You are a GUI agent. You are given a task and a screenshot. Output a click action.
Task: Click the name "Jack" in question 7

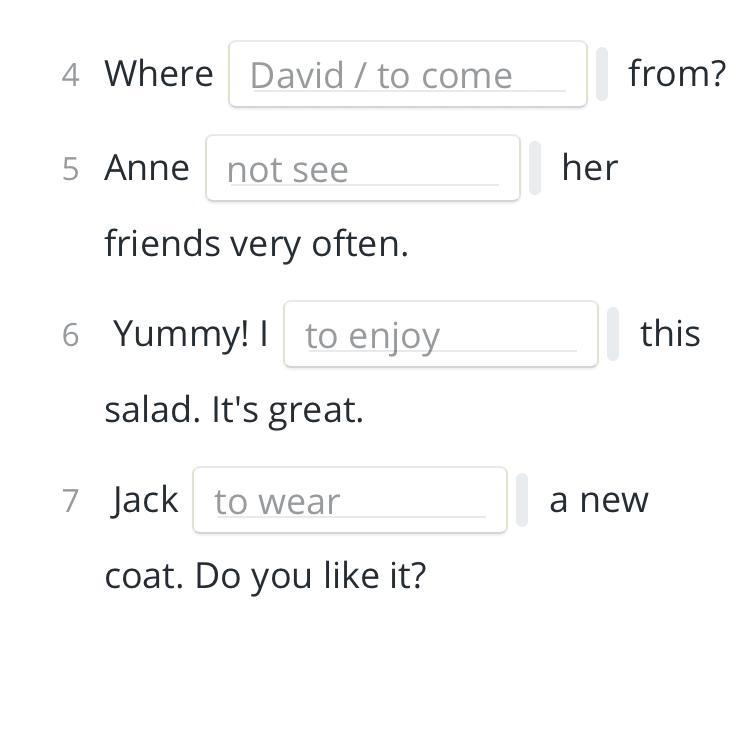click(146, 499)
